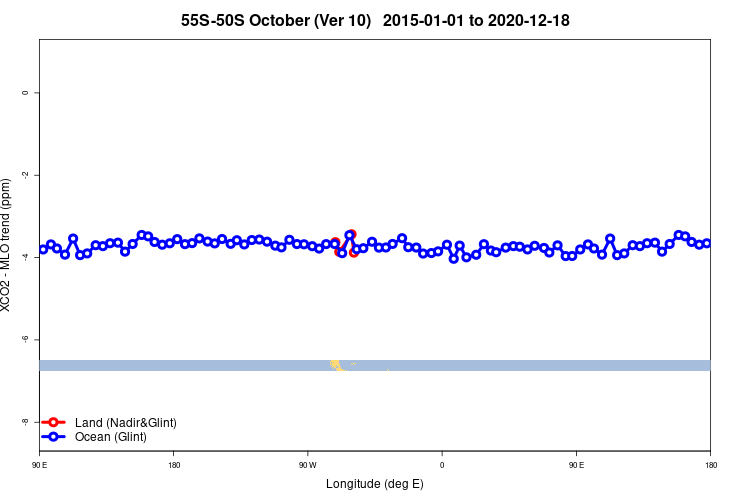Click the y-axis tick label -2

click(25, 175)
